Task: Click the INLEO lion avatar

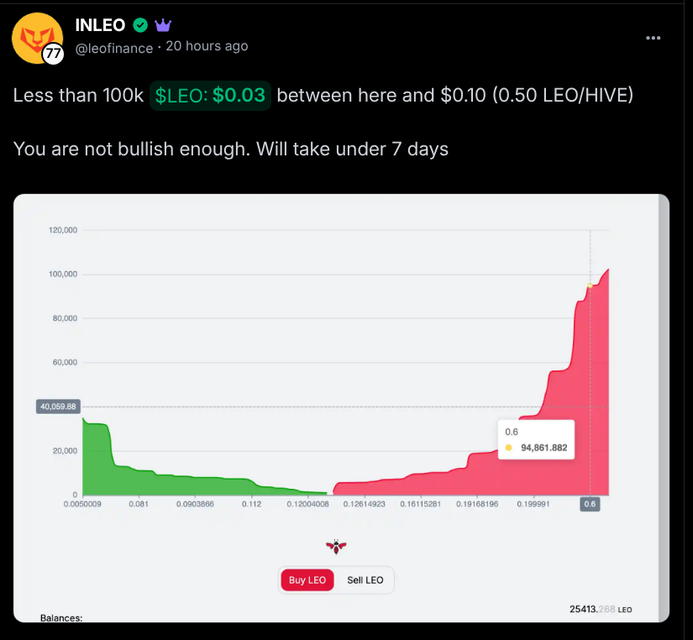Action: pyautogui.click(x=36, y=36)
